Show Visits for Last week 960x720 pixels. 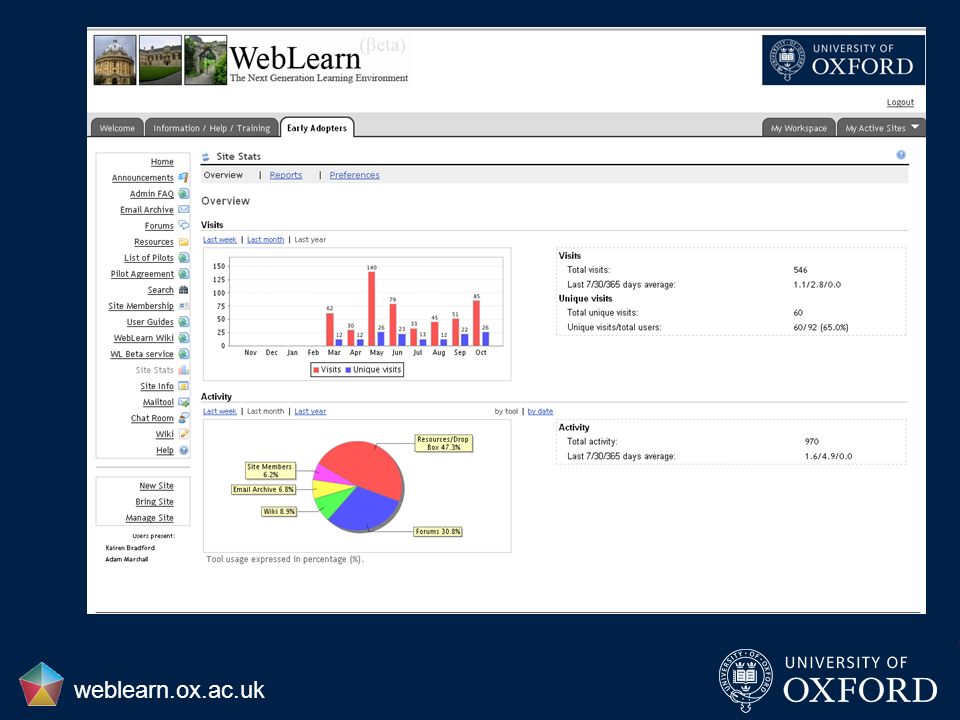point(219,239)
